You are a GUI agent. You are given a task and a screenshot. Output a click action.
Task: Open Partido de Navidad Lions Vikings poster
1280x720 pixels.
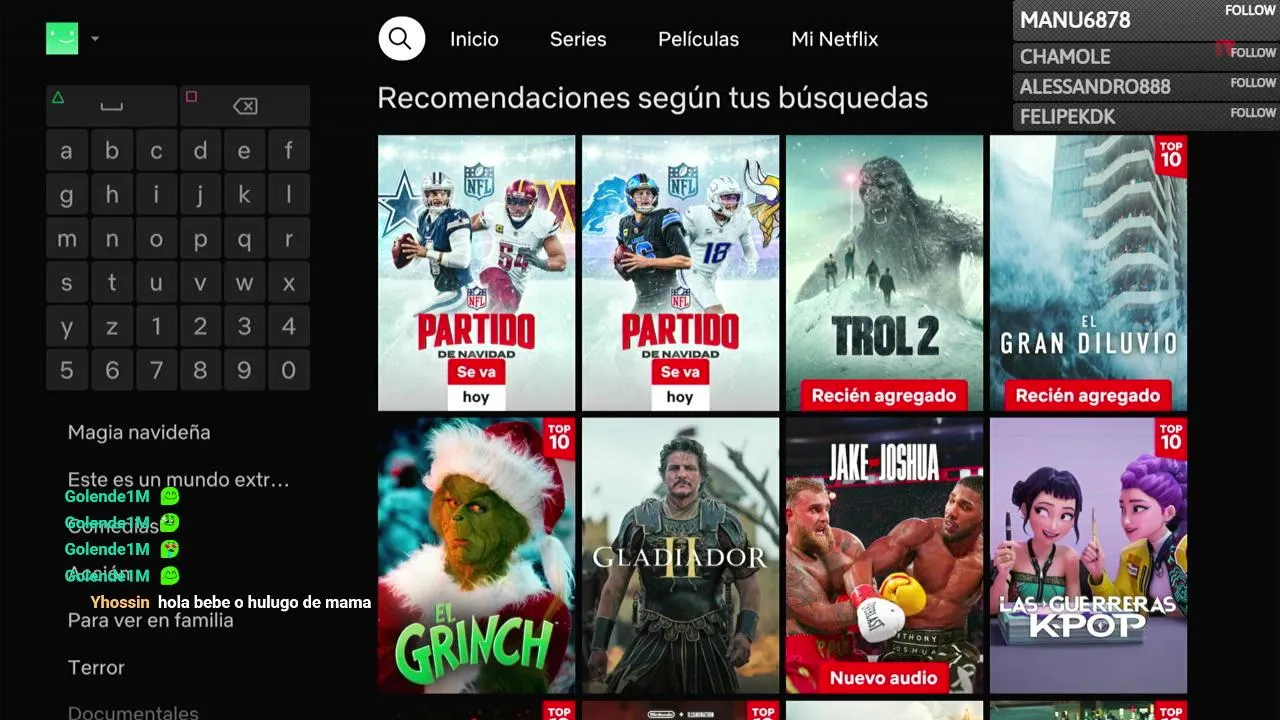[x=680, y=273]
